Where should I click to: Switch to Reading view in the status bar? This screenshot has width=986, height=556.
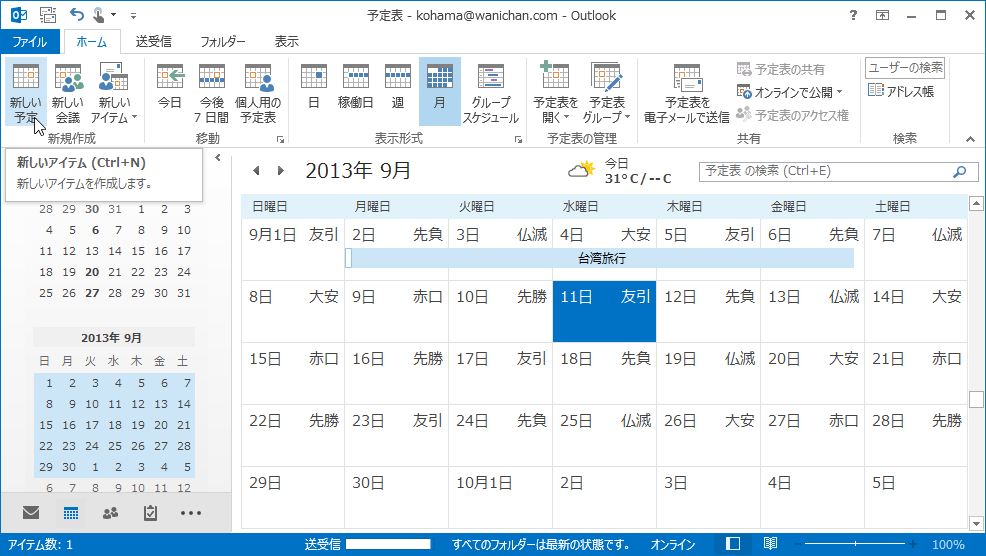(x=770, y=543)
